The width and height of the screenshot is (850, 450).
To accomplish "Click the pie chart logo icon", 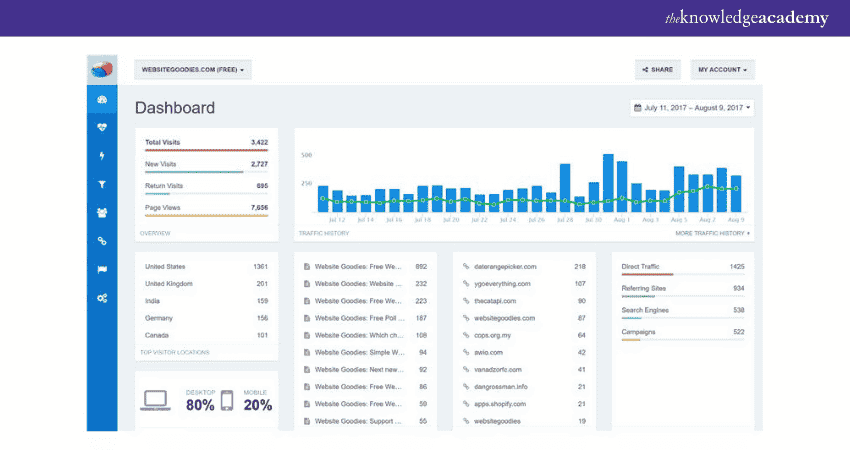I will click(x=102, y=70).
